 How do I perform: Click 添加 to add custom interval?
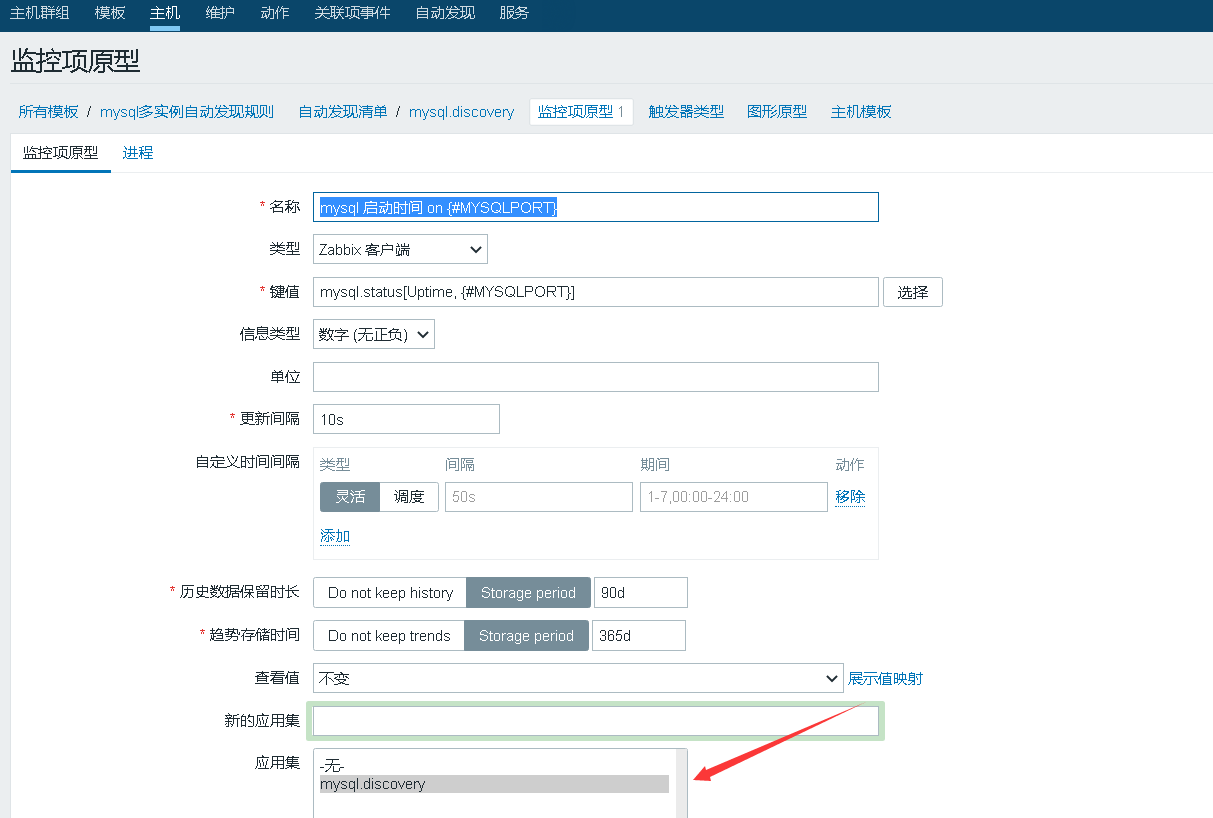point(335,536)
